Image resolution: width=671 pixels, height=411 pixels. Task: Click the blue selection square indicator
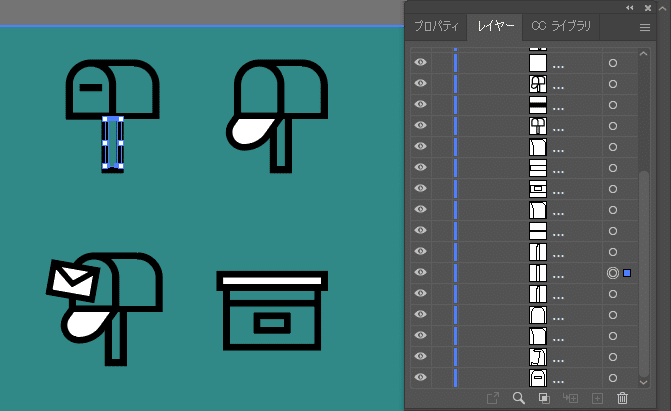click(627, 273)
